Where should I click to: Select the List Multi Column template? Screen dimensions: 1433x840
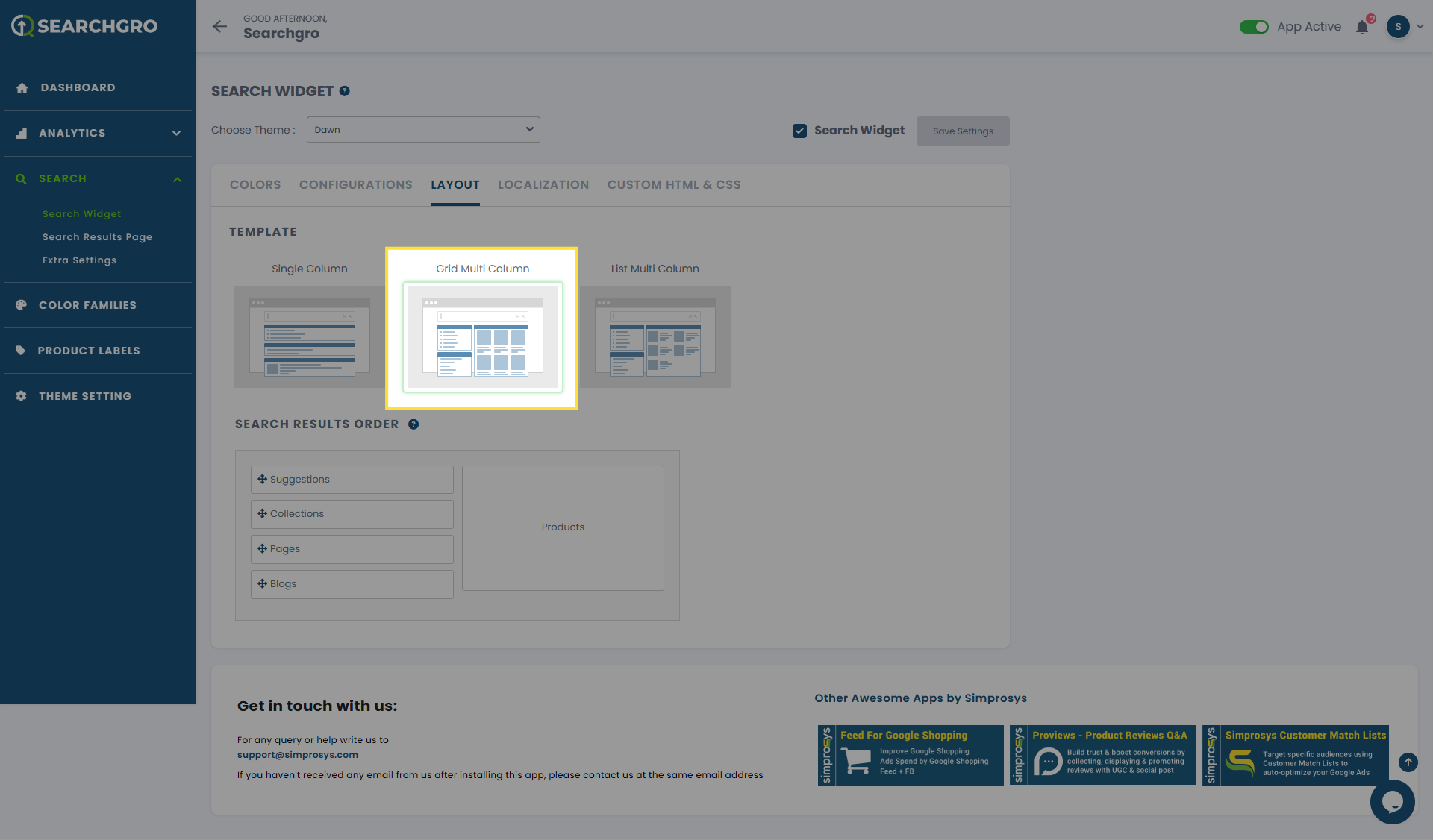[x=655, y=336]
